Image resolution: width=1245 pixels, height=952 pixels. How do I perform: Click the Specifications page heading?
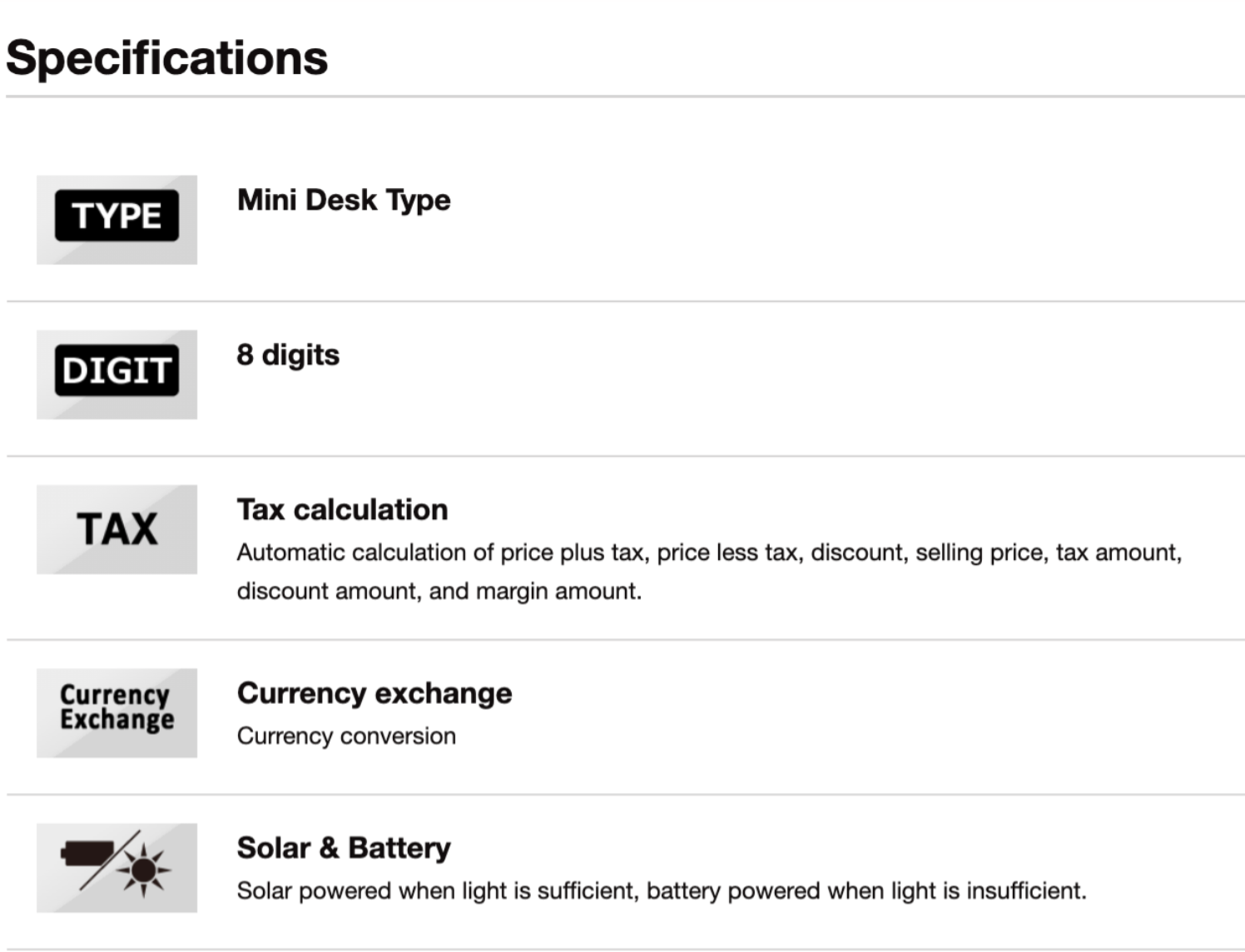pyautogui.click(x=167, y=58)
